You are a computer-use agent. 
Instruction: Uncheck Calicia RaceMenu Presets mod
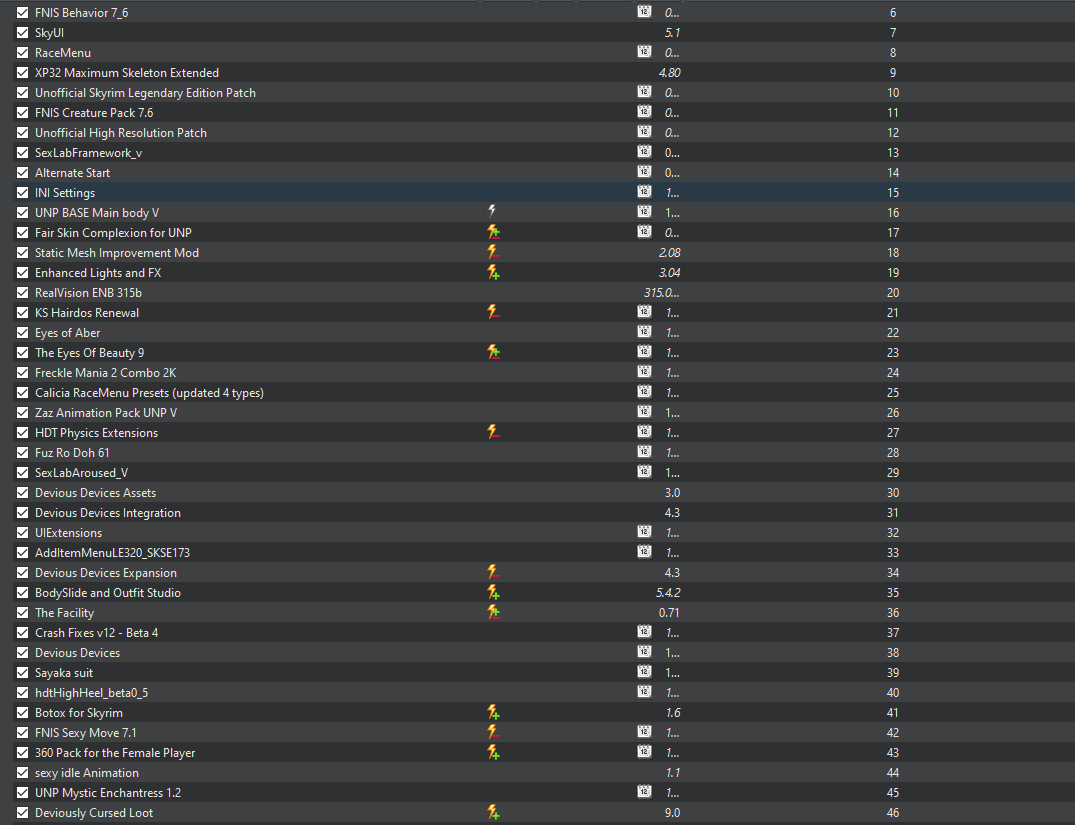click(23, 392)
